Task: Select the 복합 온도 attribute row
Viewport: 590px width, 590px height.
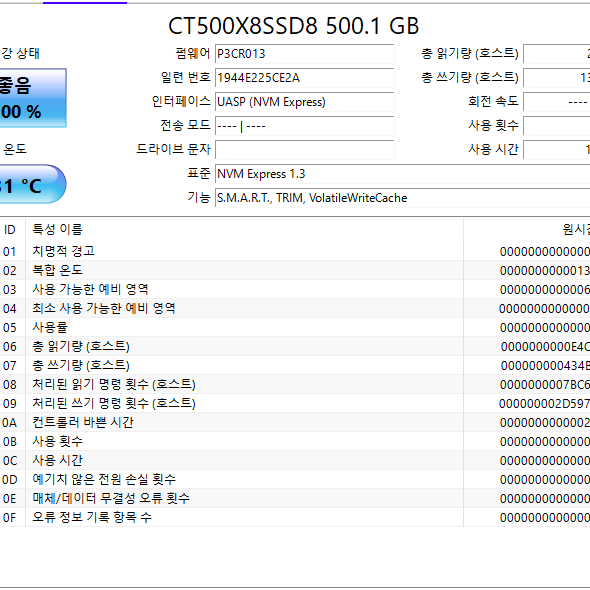Action: click(x=295, y=270)
